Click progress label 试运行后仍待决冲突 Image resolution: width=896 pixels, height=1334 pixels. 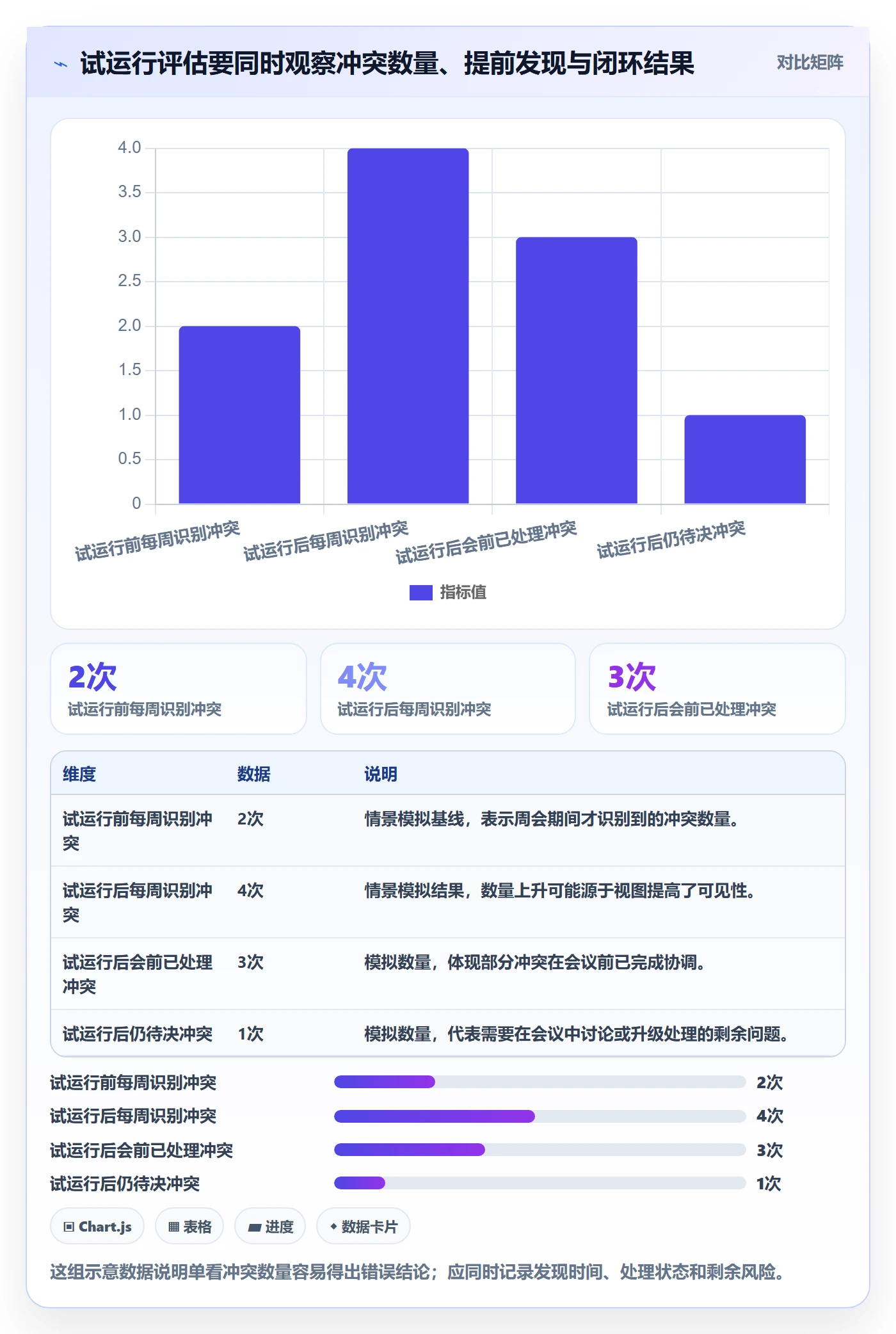click(x=125, y=1184)
